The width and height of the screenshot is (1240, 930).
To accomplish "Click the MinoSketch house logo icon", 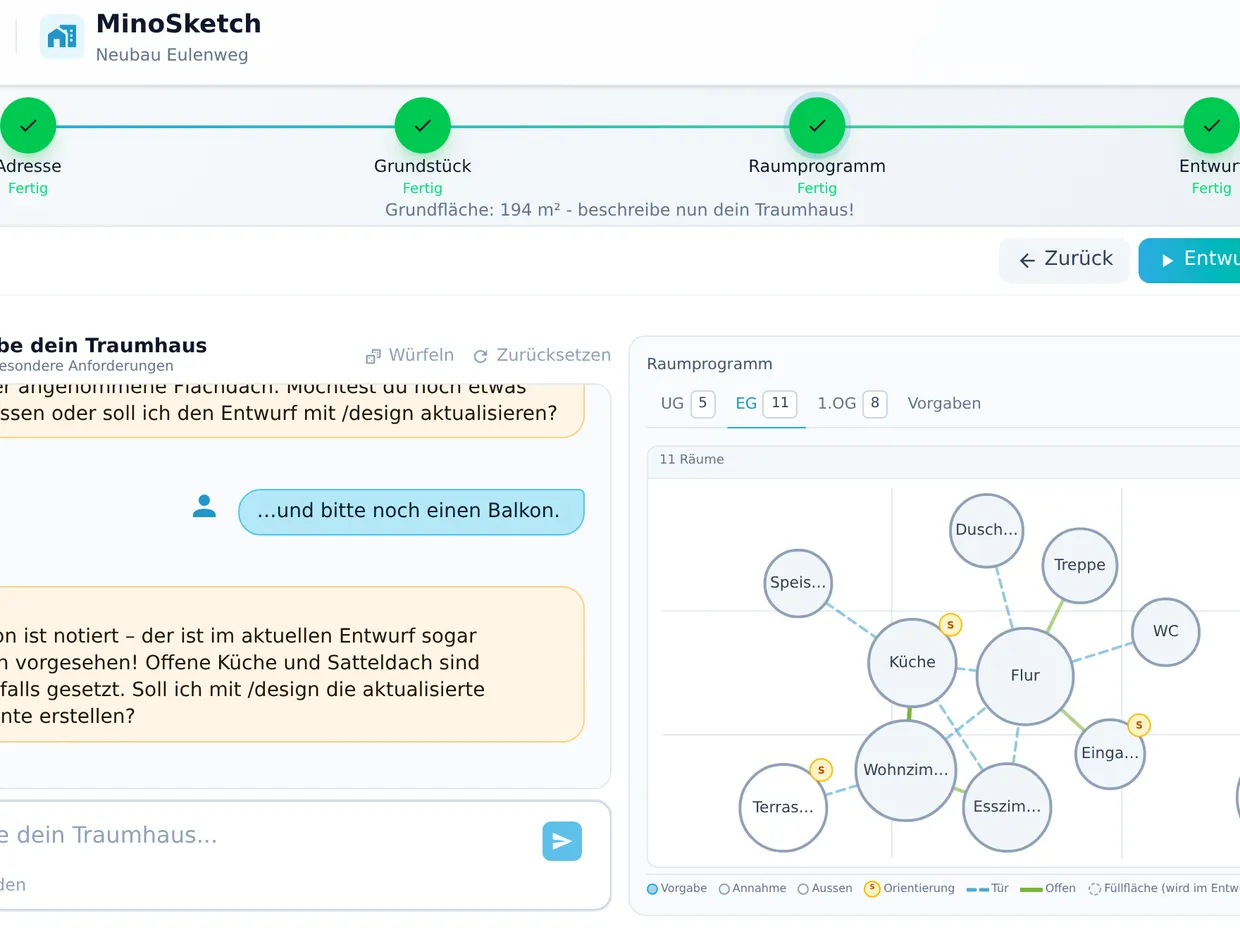I will click(62, 37).
